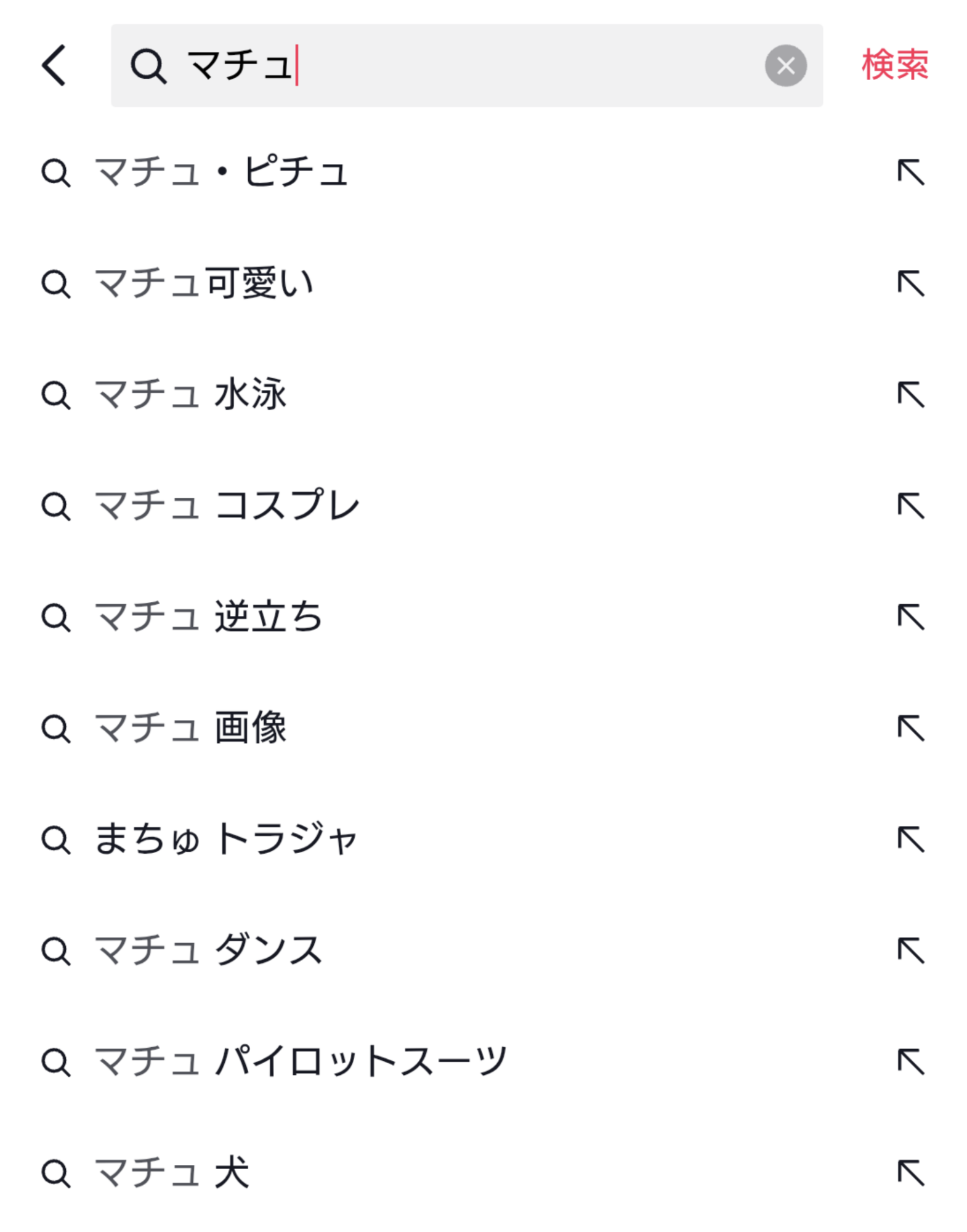
Task: Insert マチュ可愛い using its arrow icon
Action: (x=911, y=283)
